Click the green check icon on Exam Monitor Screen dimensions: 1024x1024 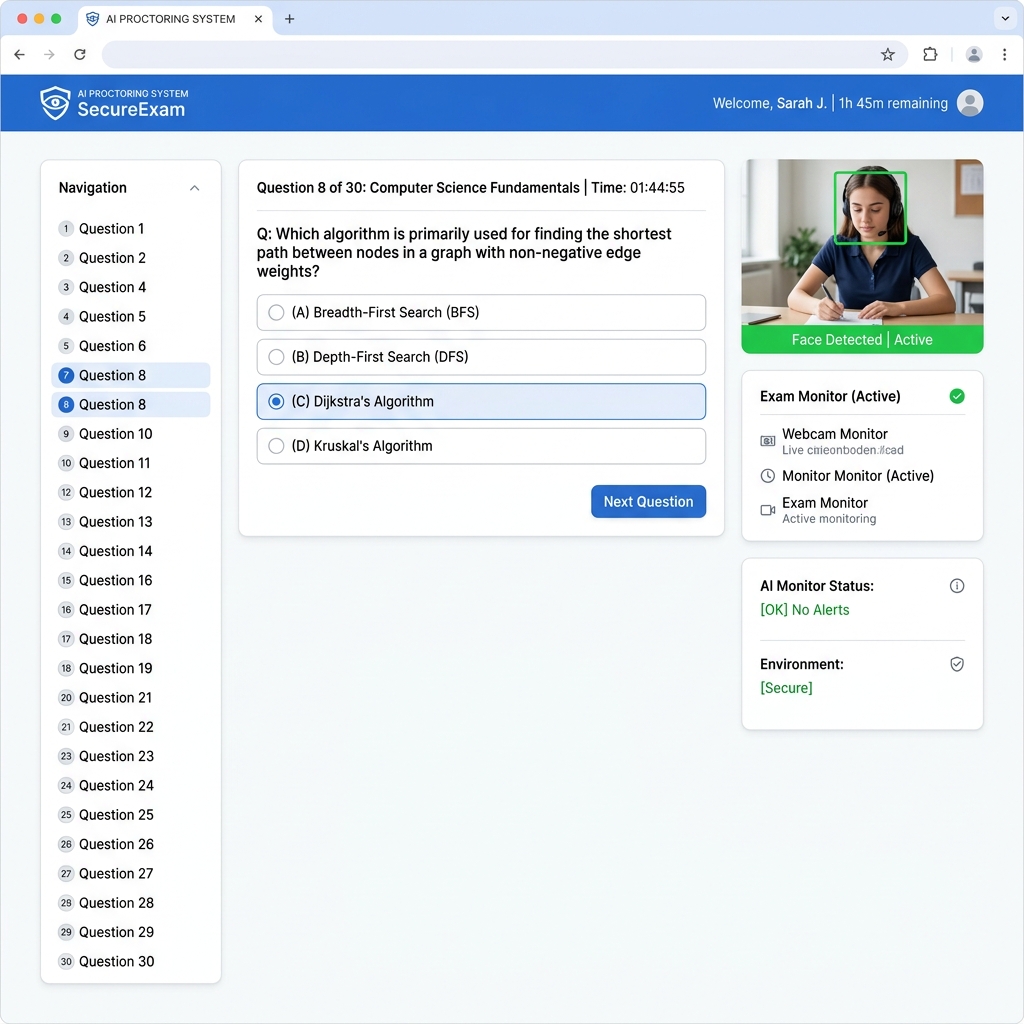point(957,396)
